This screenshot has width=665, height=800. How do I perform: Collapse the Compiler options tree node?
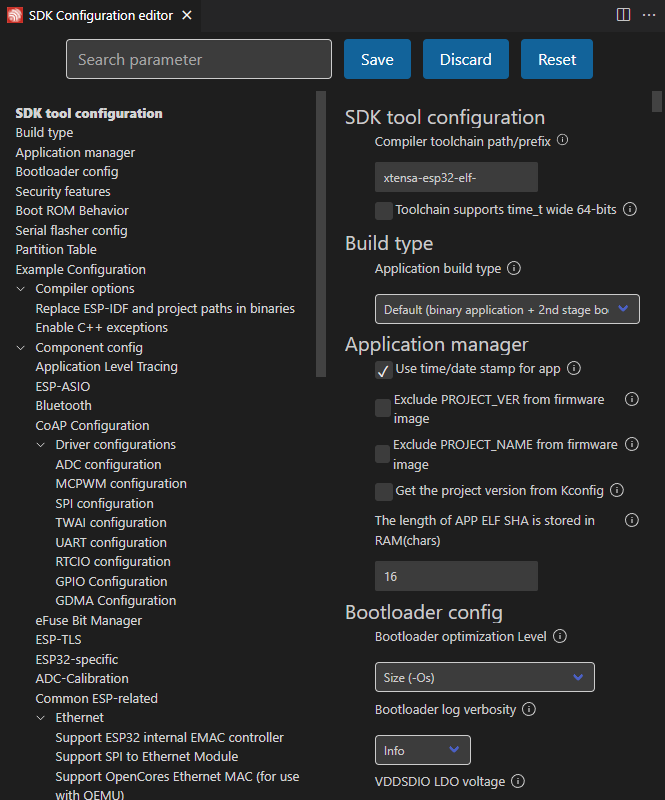[x=21, y=289]
